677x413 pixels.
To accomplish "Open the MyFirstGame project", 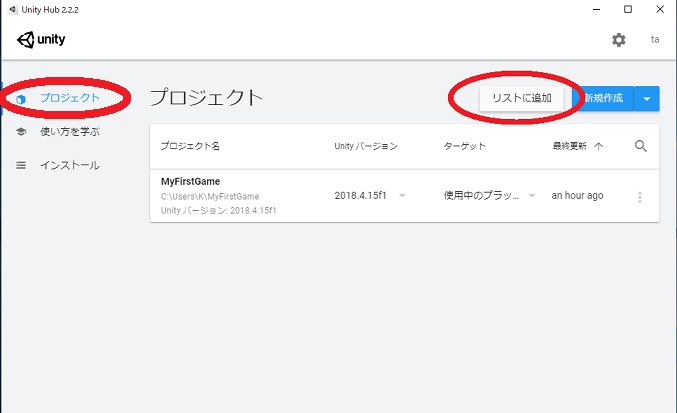I will pos(190,181).
